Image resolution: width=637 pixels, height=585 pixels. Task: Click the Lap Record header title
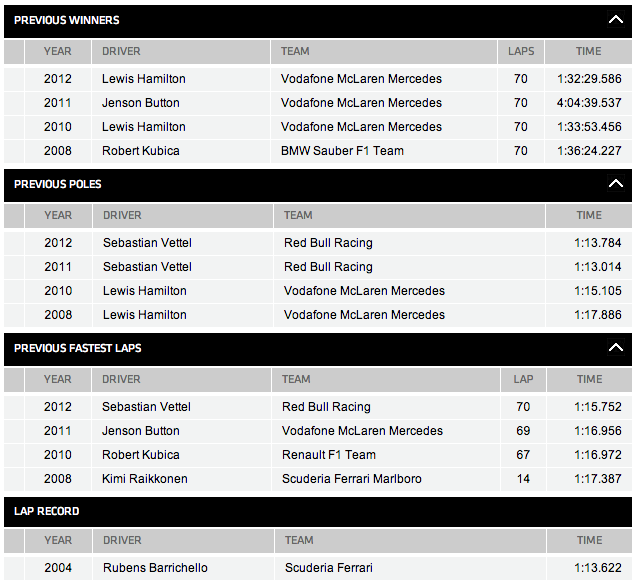(47, 511)
